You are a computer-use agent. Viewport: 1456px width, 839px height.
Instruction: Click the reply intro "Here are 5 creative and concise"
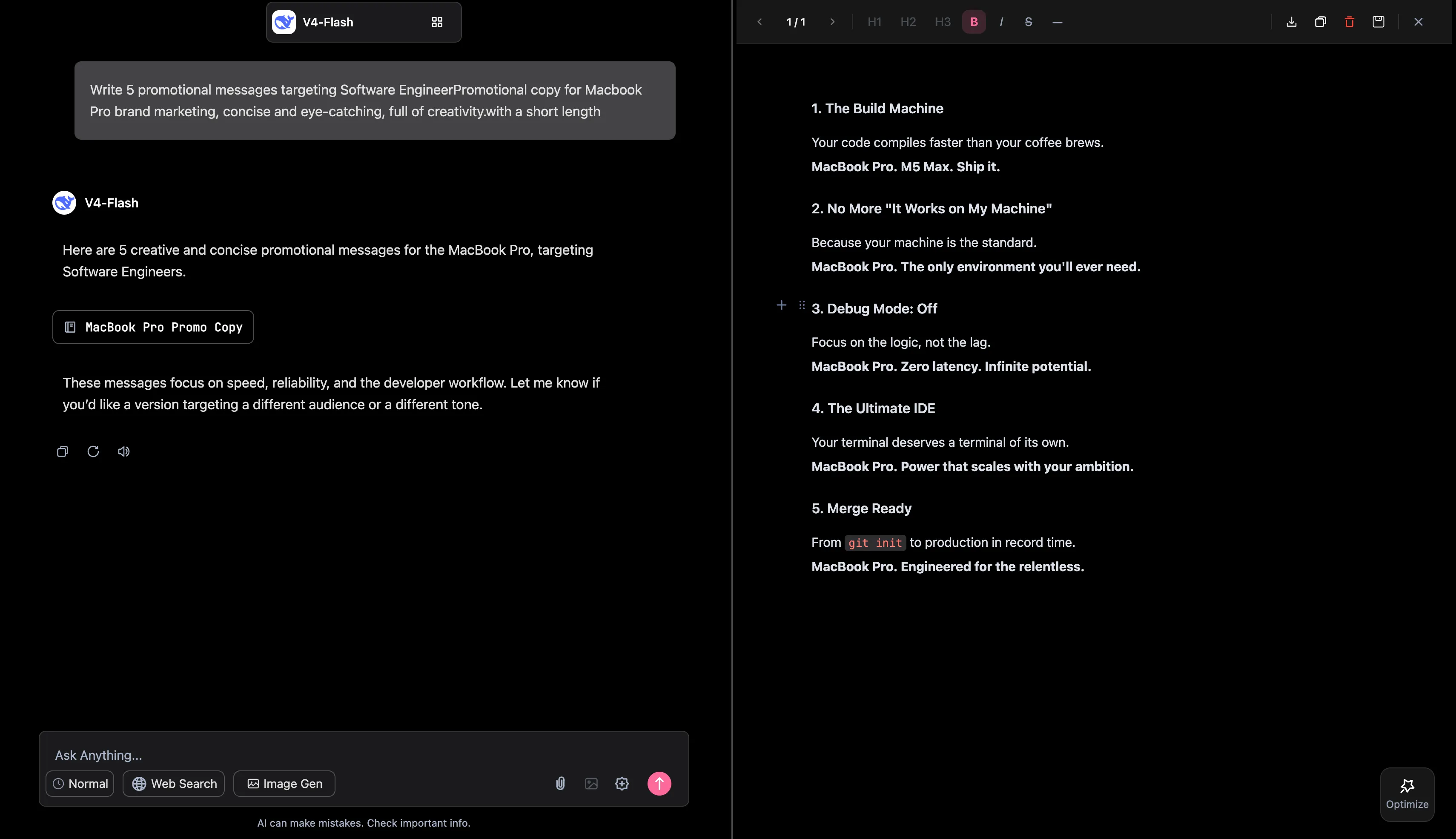tap(328, 261)
